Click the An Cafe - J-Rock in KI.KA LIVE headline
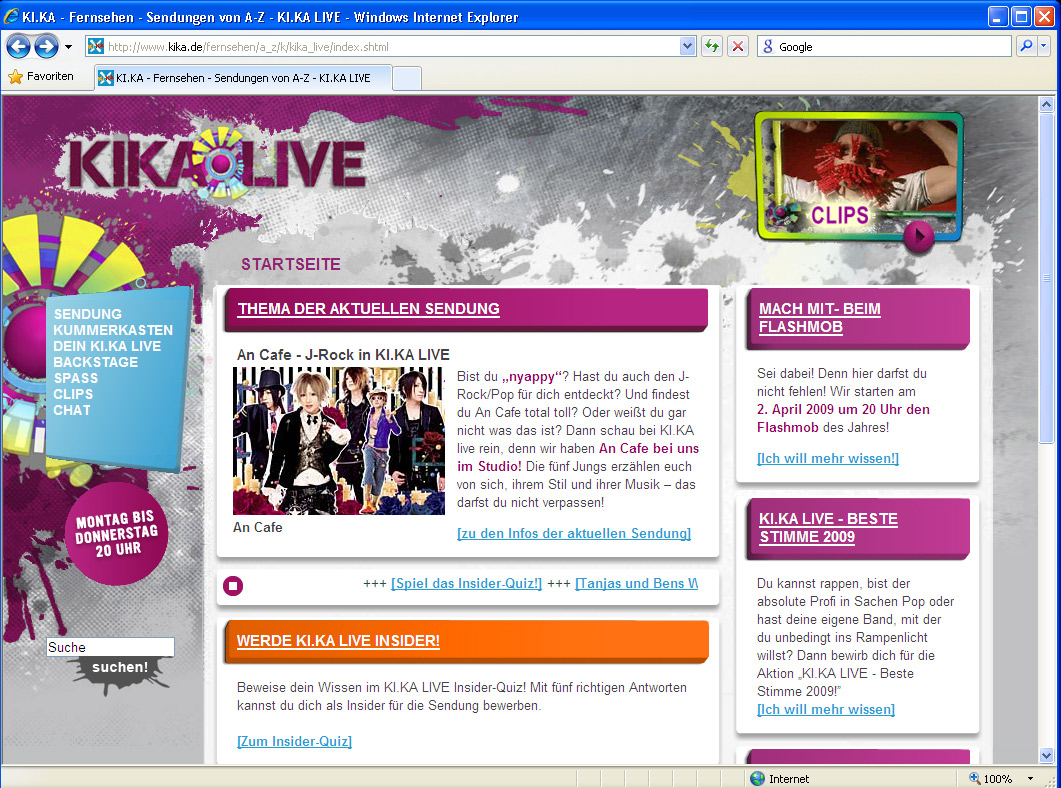1061x788 pixels. click(343, 354)
